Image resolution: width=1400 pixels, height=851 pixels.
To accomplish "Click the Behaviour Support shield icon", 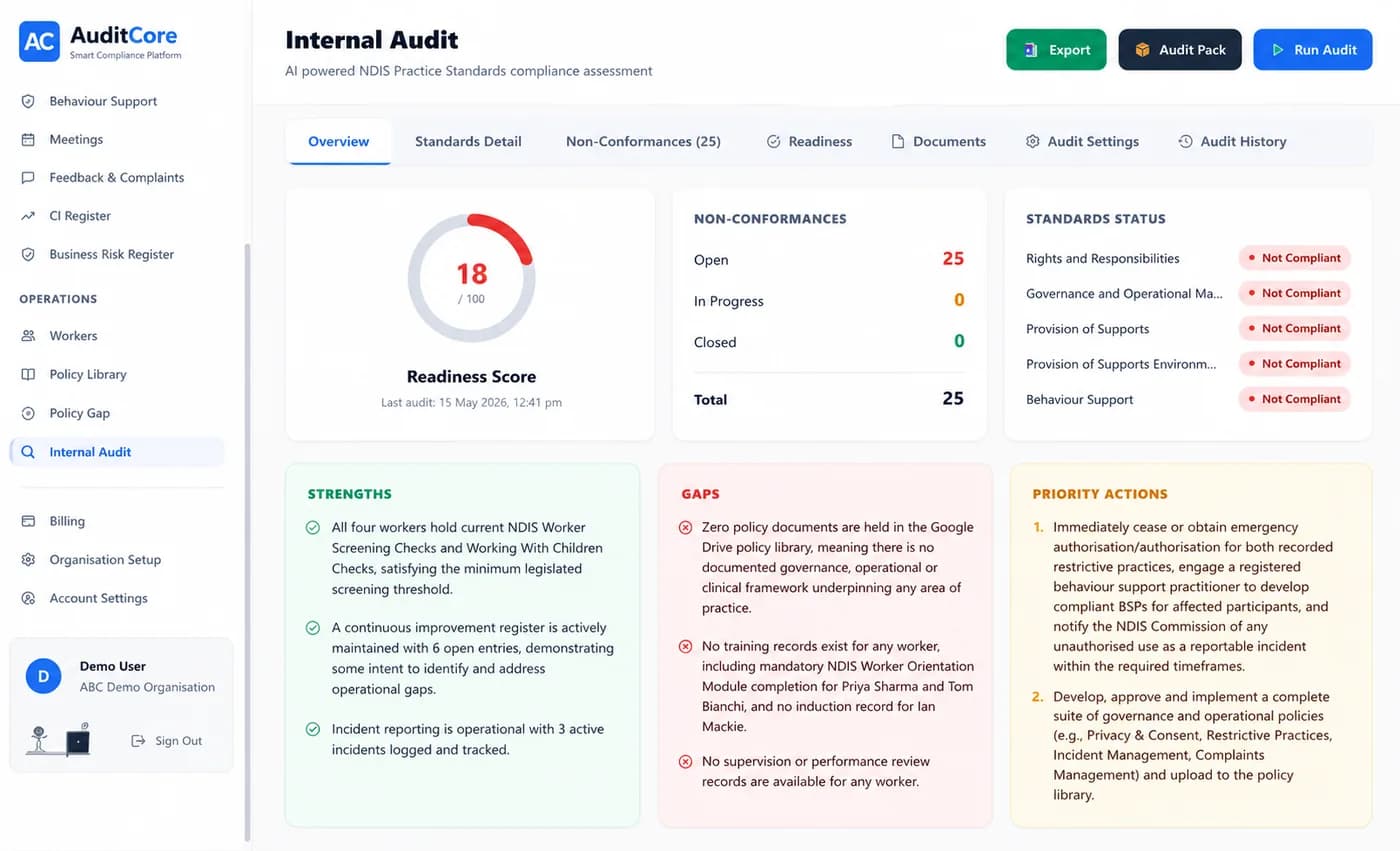I will click(x=28, y=101).
